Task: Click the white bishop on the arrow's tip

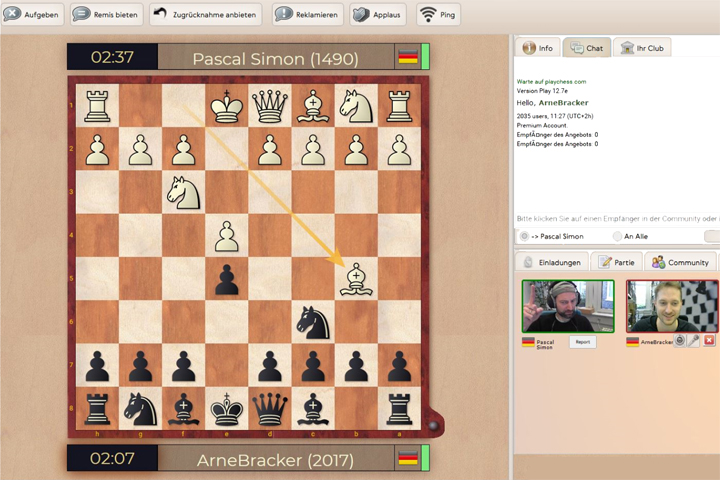Action: pyautogui.click(x=356, y=279)
